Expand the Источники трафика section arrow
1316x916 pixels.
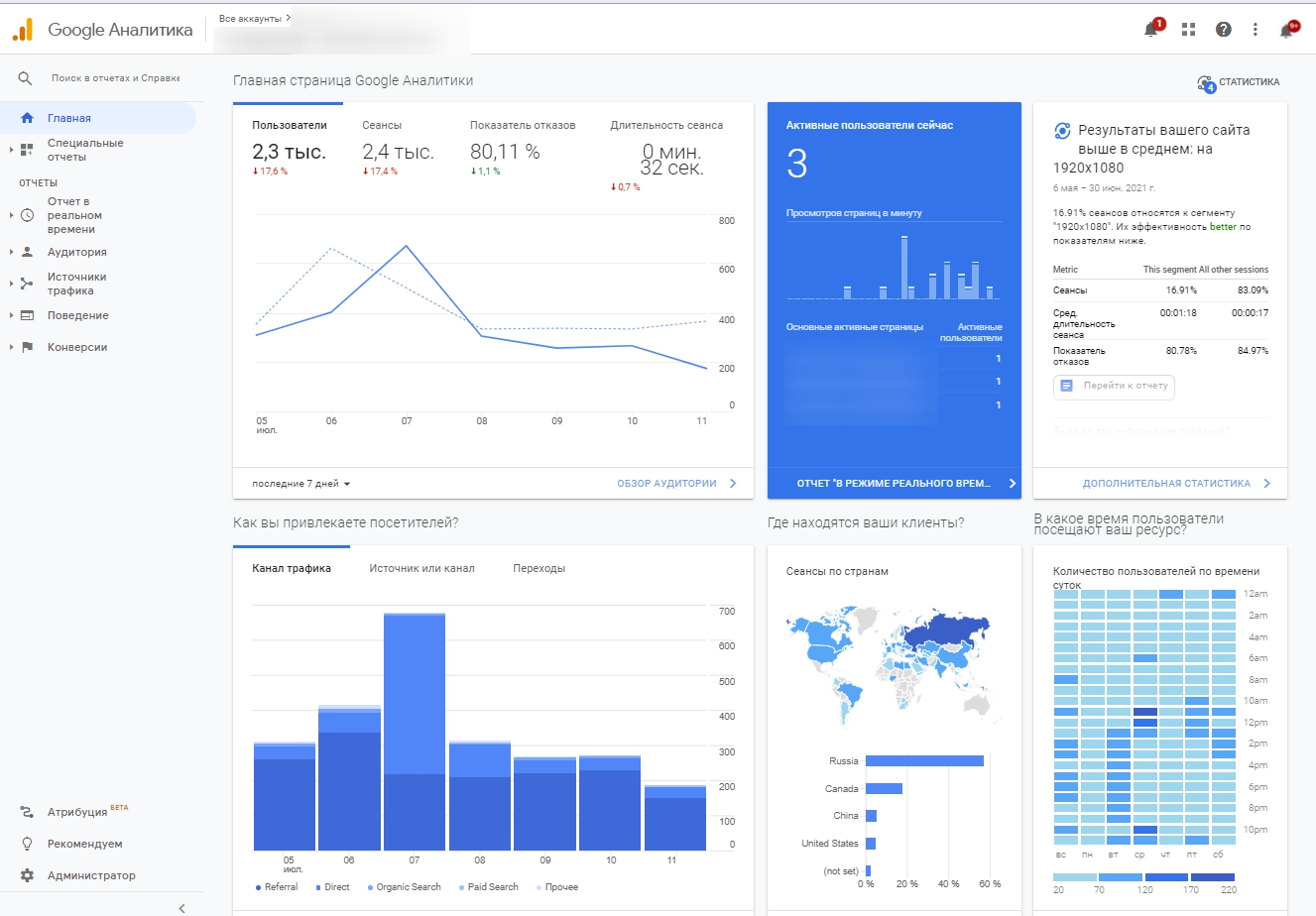[11, 284]
